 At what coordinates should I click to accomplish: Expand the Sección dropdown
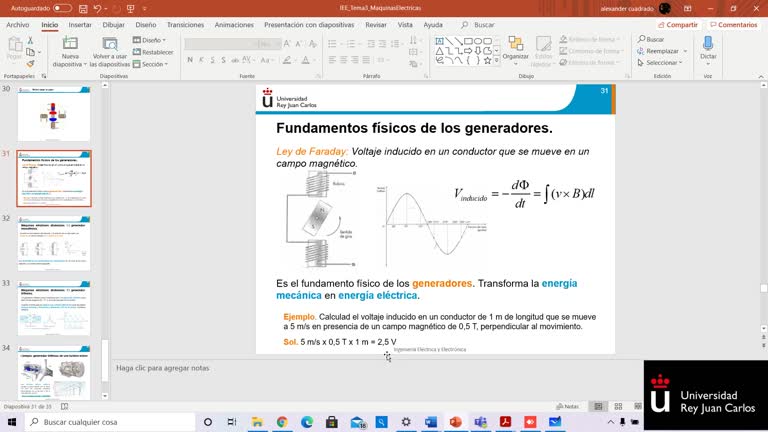click(150, 64)
